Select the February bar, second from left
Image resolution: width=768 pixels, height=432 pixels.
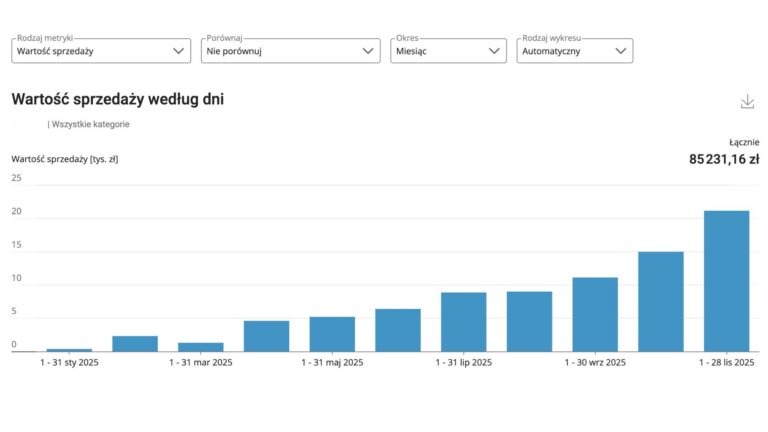[x=135, y=343]
